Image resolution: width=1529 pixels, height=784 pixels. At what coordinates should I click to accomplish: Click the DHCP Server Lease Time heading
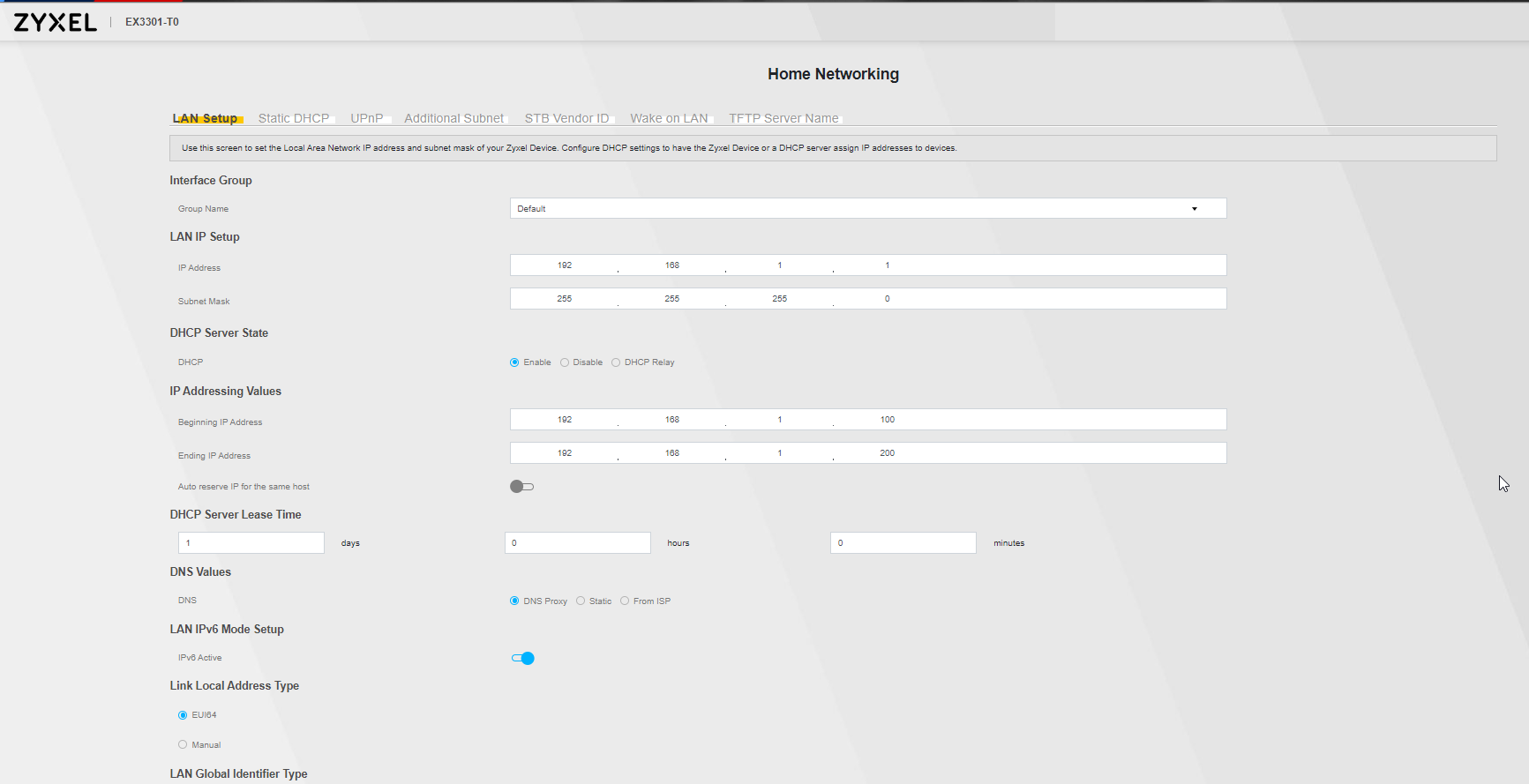pos(236,515)
